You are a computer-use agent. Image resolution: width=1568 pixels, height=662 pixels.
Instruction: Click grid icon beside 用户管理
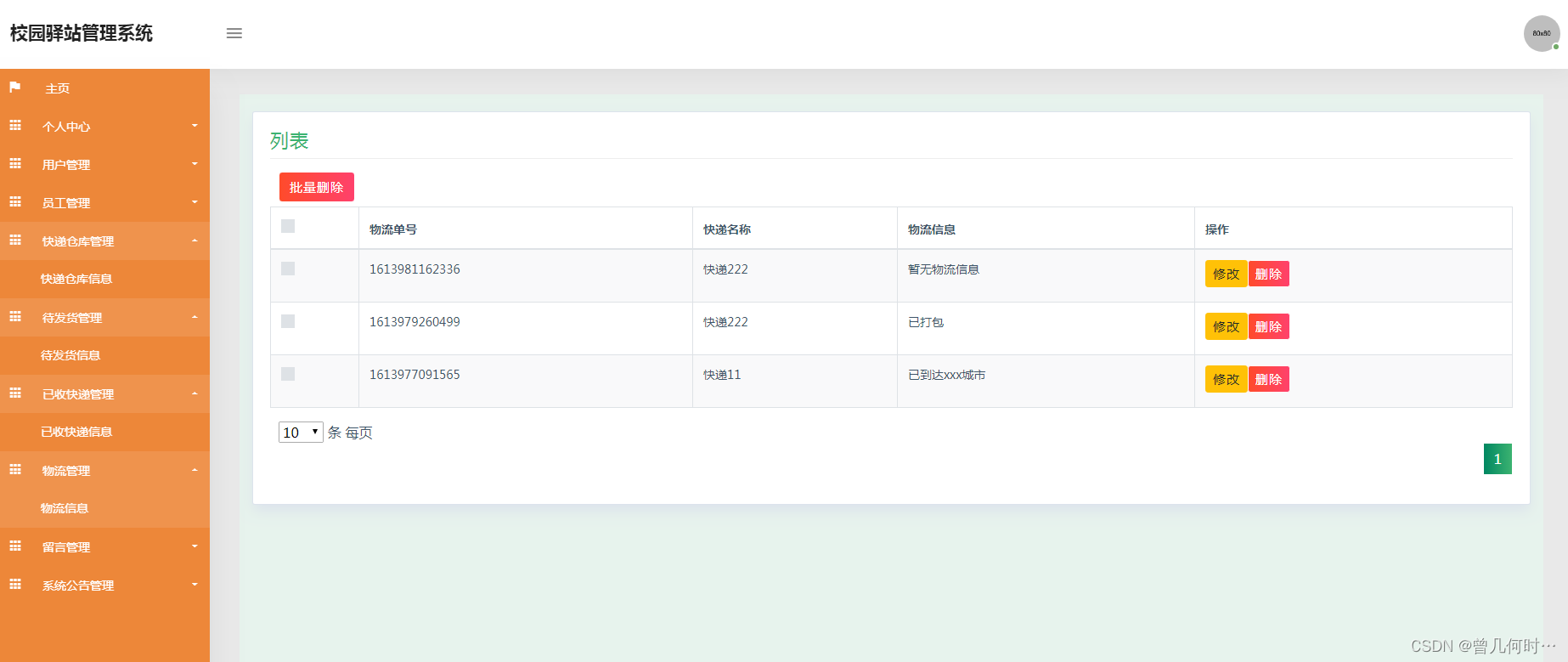[x=15, y=164]
